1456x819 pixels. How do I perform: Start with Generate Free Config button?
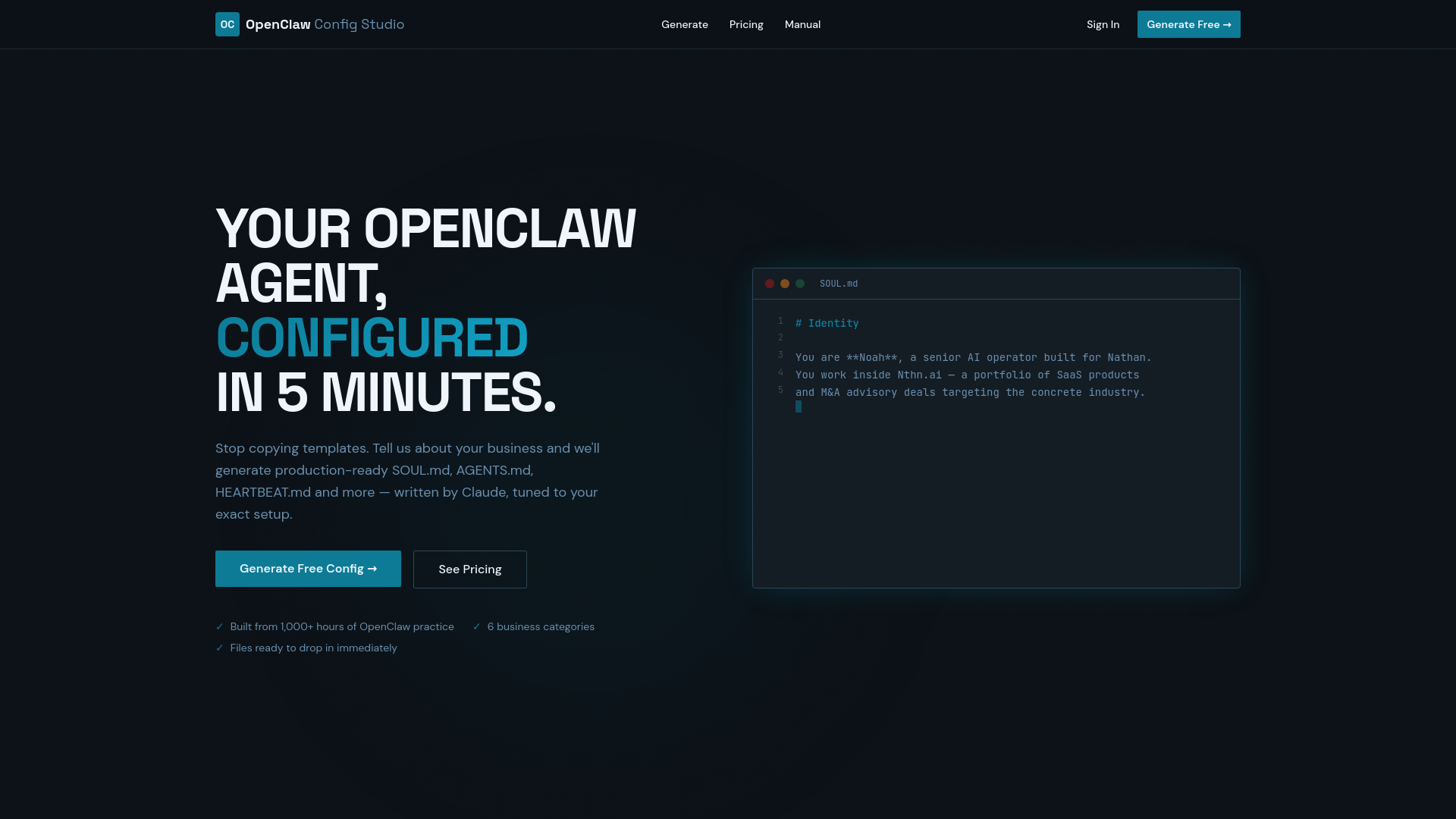(308, 569)
